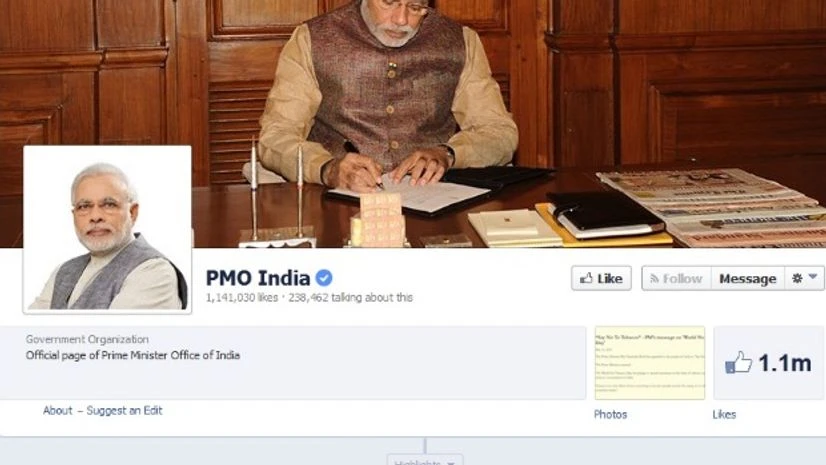Click the blue verified badge icon

coord(324,278)
